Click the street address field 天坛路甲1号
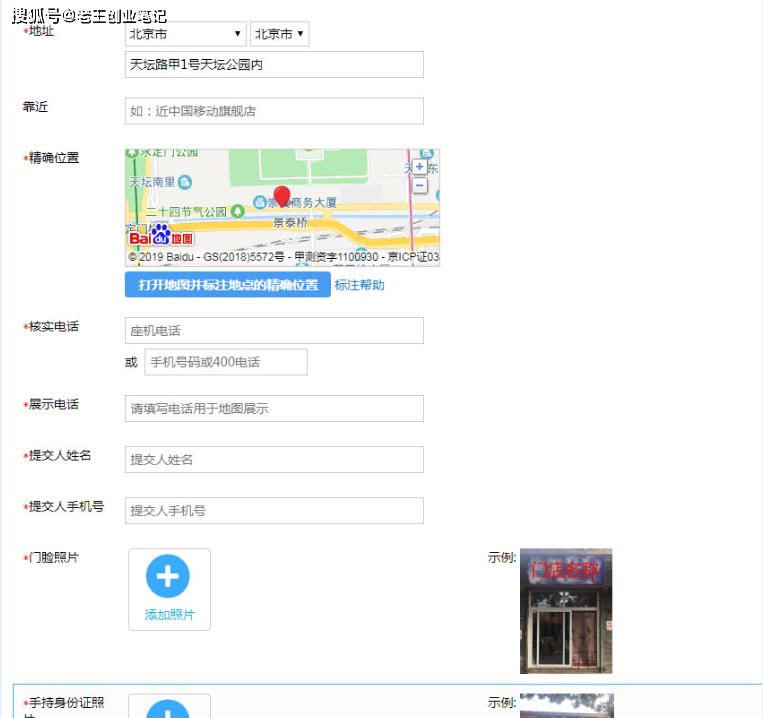This screenshot has height=718, width=763. point(274,64)
